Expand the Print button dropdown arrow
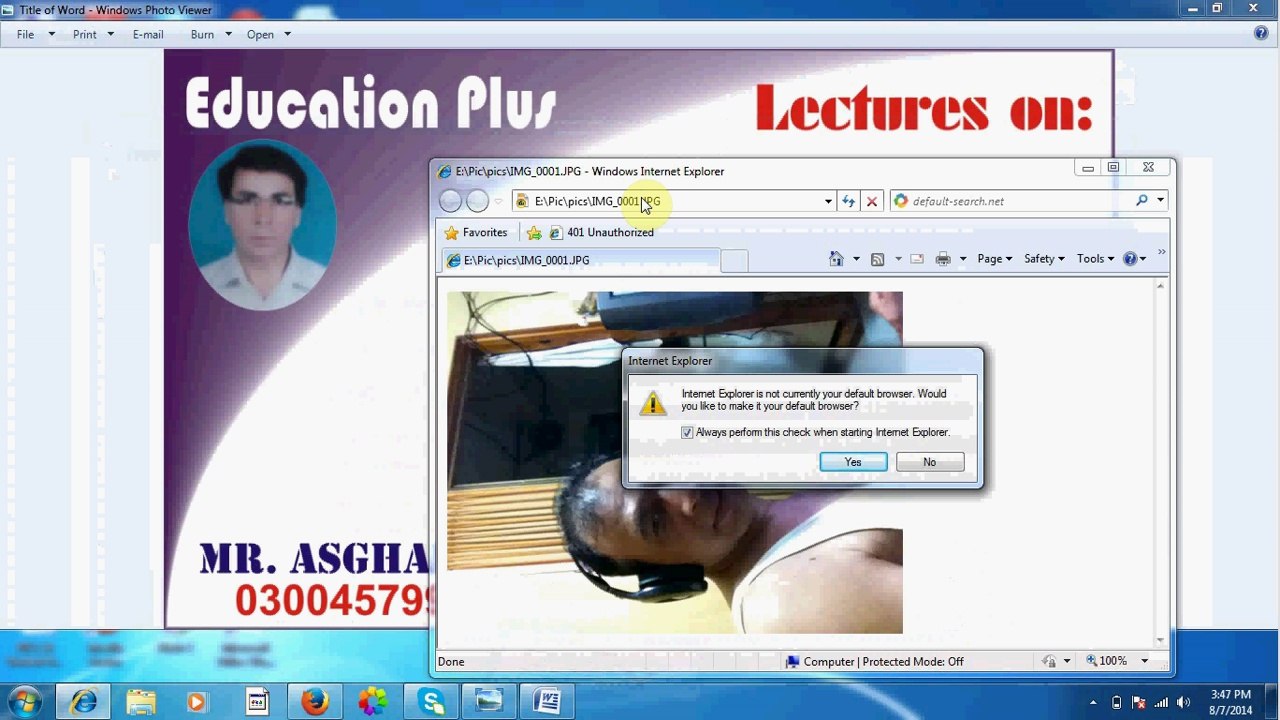This screenshot has width=1280, height=720. (963, 259)
